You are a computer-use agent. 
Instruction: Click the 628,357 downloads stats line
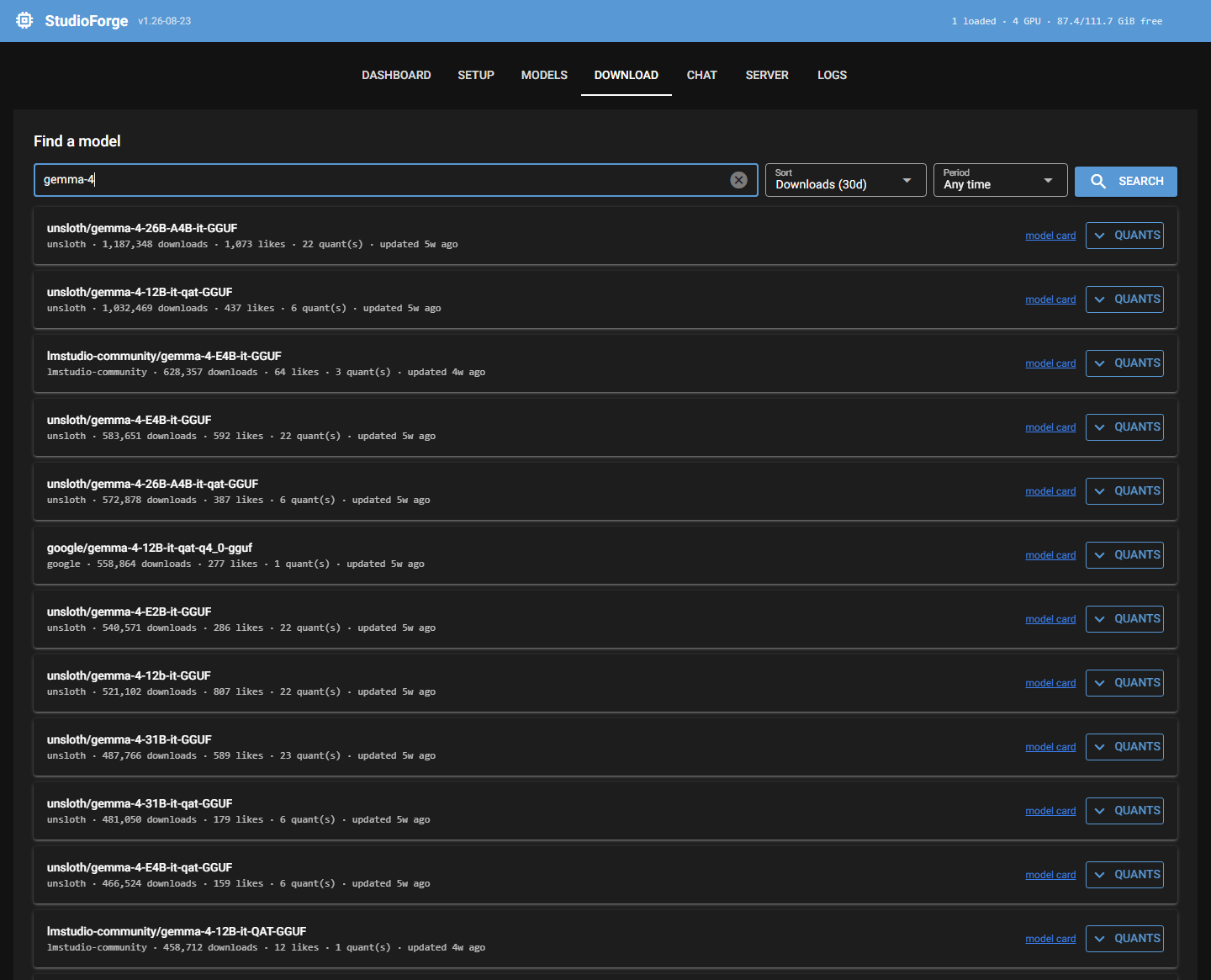click(x=266, y=373)
